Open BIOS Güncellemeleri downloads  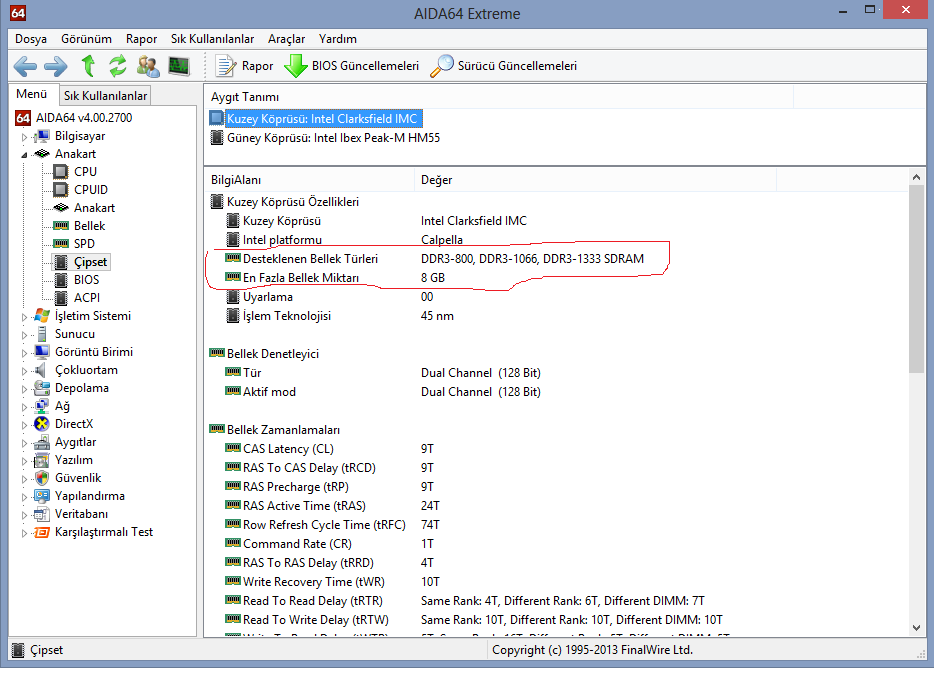pyautogui.click(x=351, y=66)
